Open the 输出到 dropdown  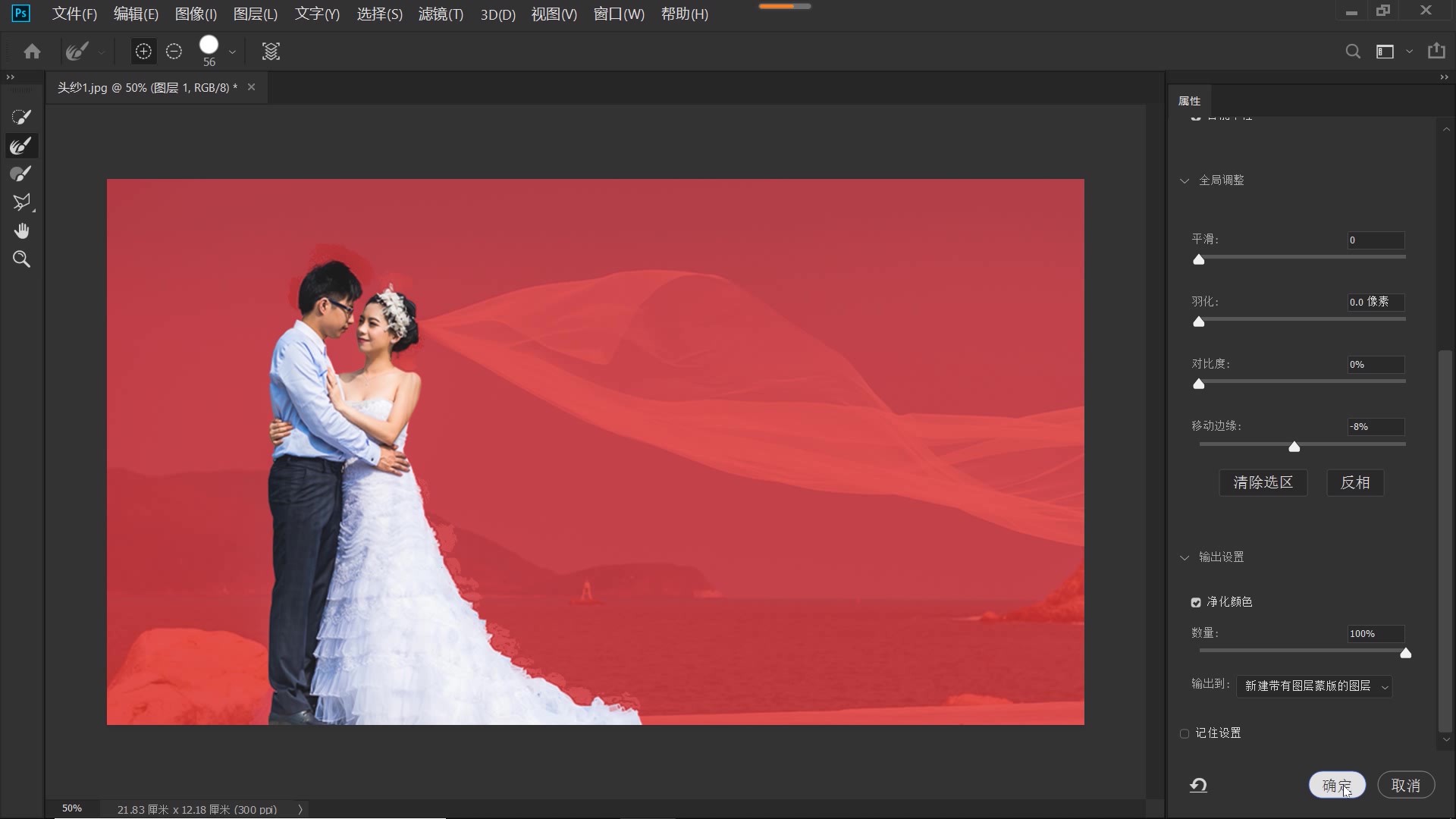coord(1313,686)
